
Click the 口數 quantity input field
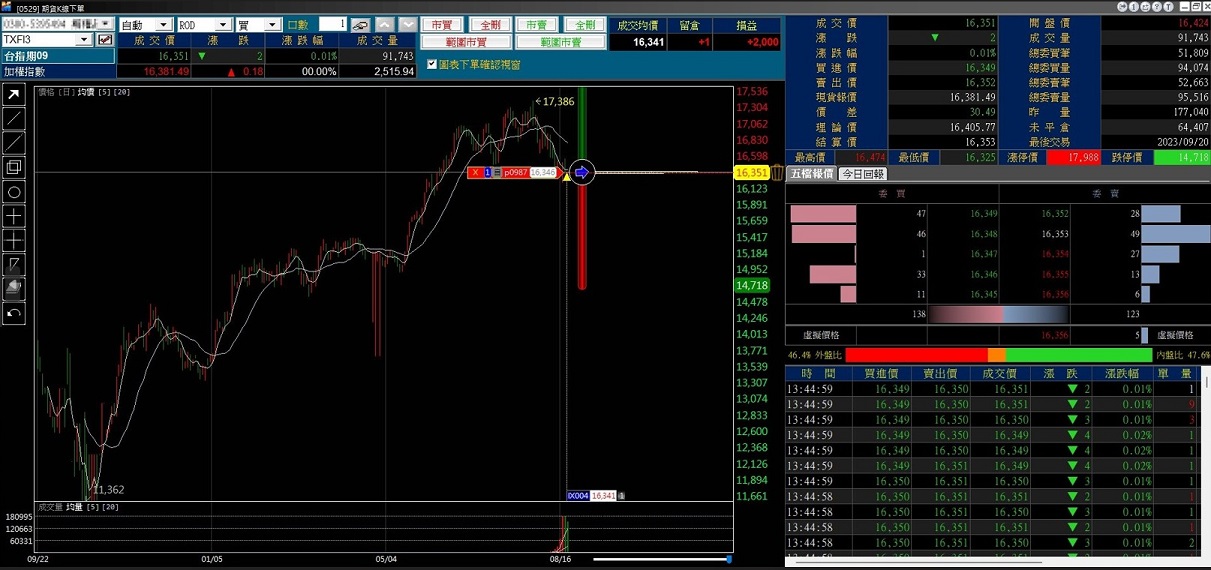coord(332,24)
